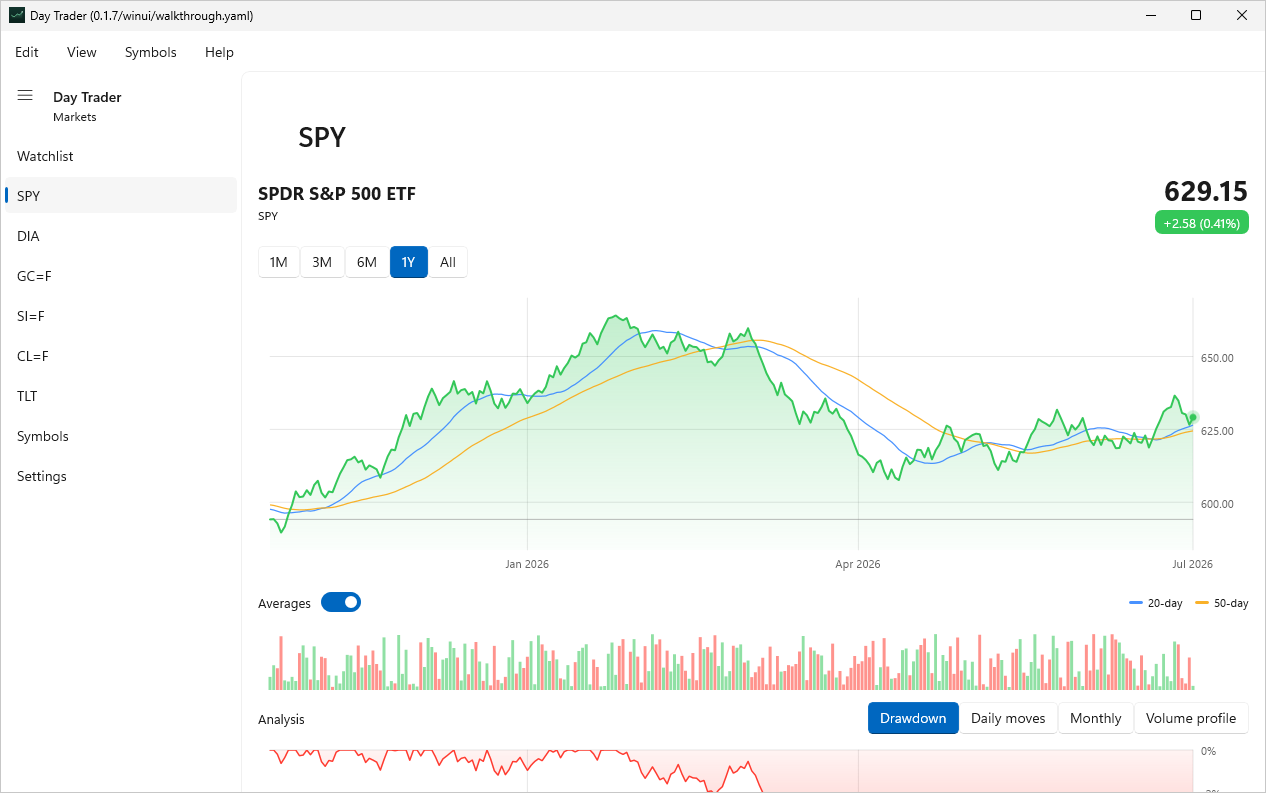Open the Help menu
This screenshot has height=793, width=1266.
click(219, 52)
